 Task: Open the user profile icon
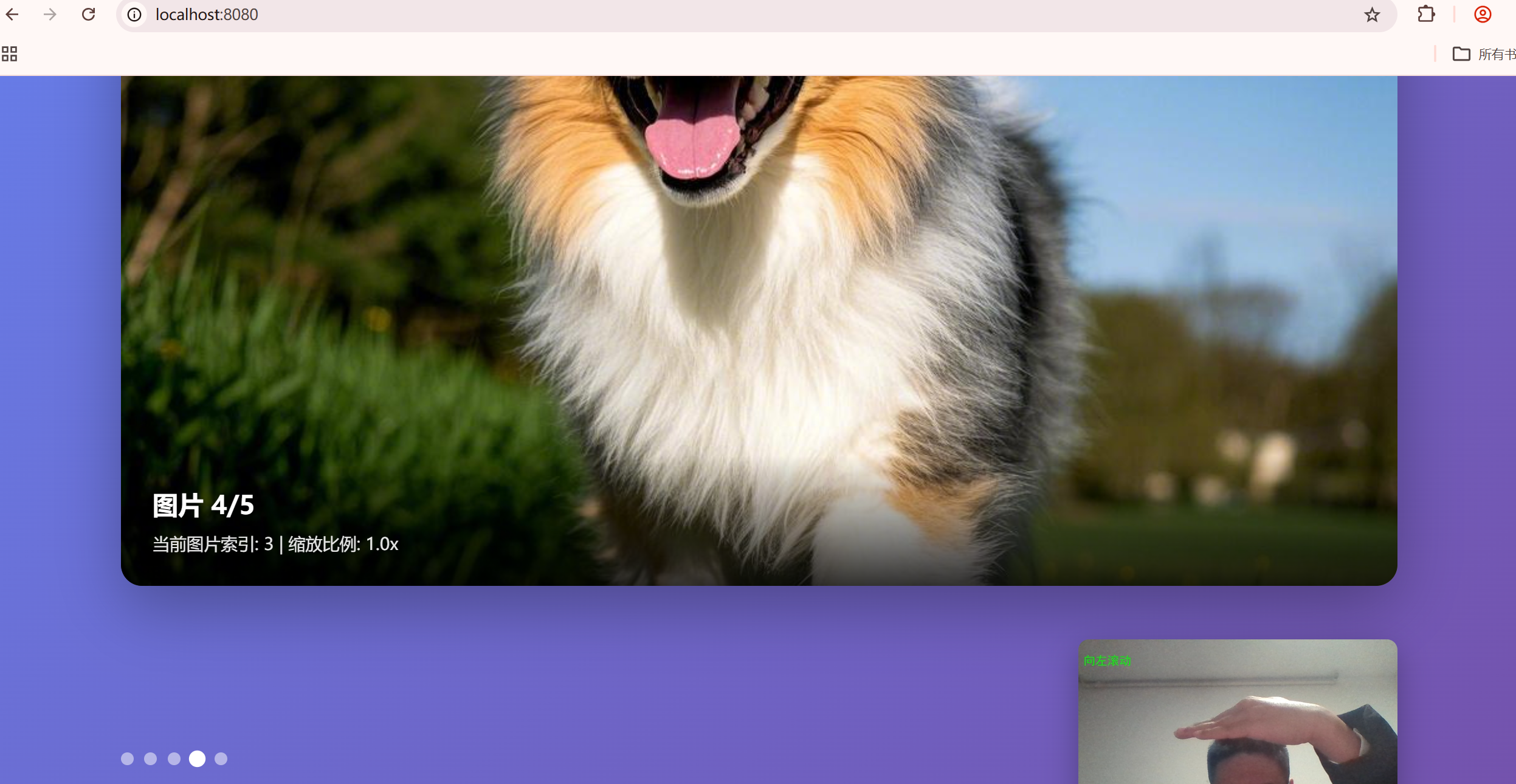[1483, 14]
